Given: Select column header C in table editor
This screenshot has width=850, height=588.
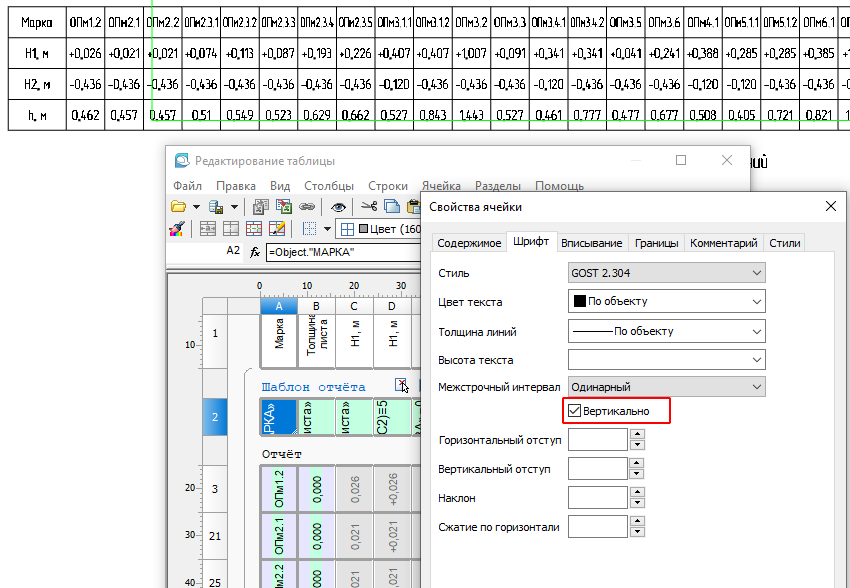Looking at the screenshot, I should pos(353,306).
